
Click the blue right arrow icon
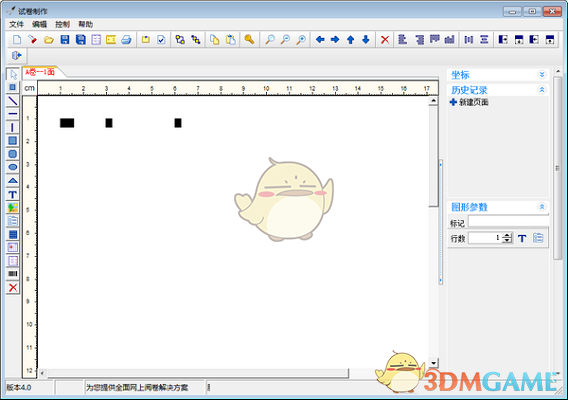(335, 39)
